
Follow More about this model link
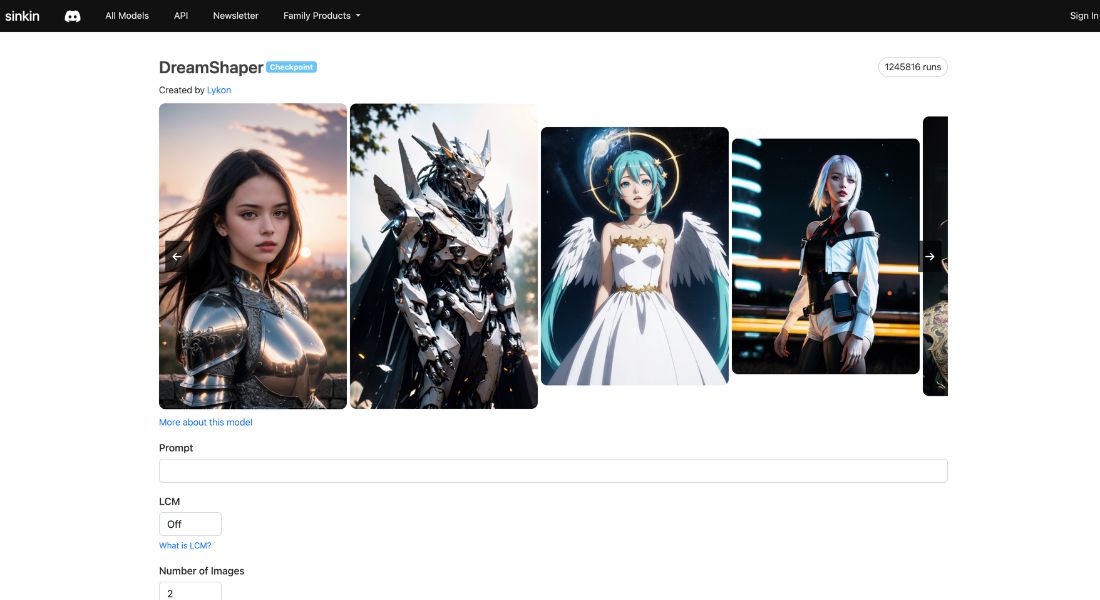click(x=206, y=422)
